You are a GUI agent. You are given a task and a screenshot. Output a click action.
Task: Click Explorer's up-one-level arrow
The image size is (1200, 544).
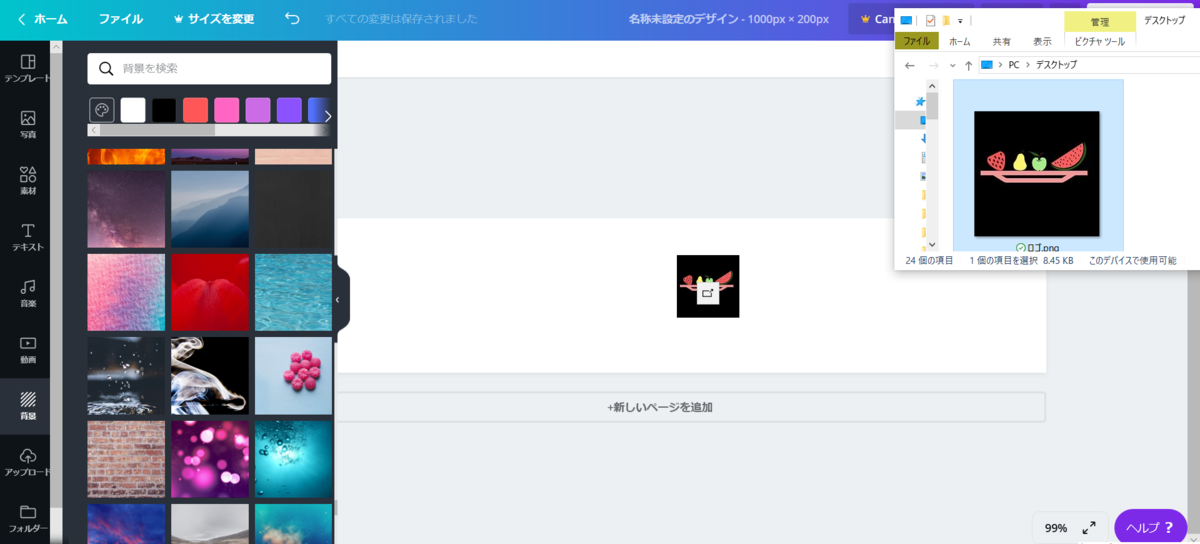coord(968,65)
